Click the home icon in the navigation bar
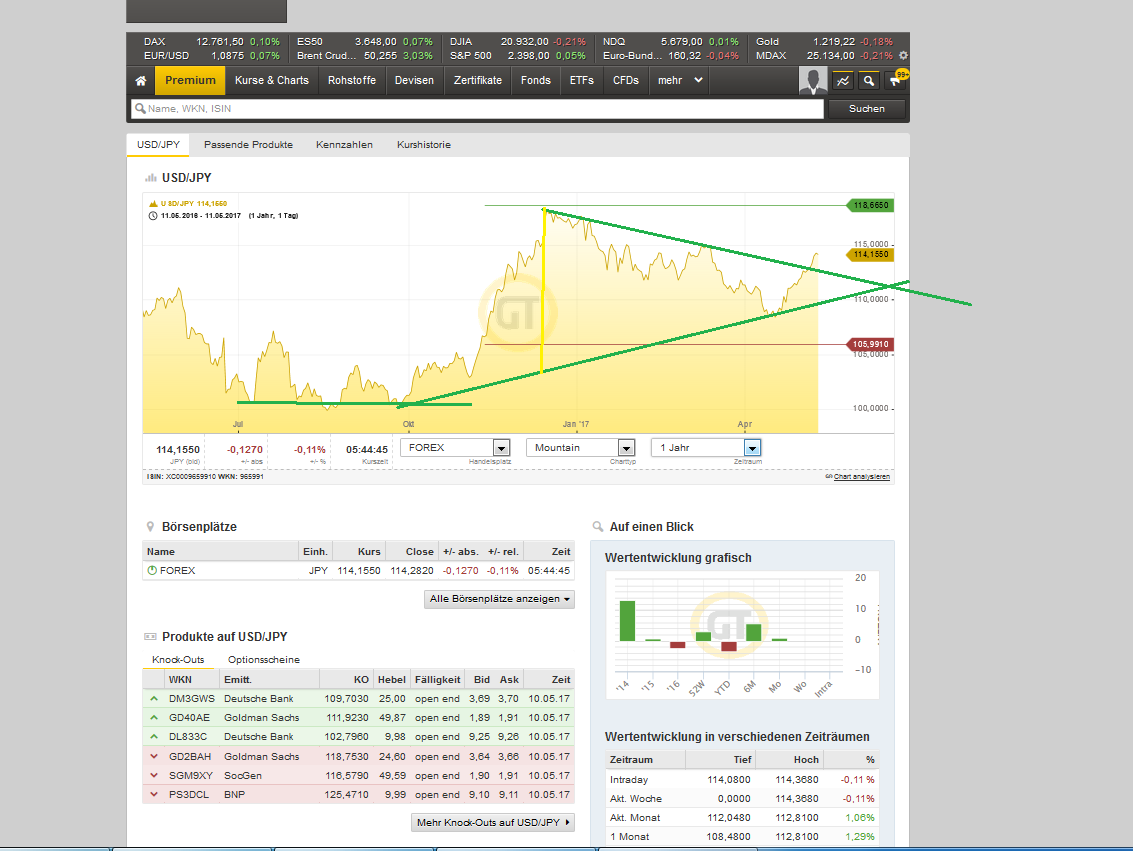The image size is (1133, 851). [139, 80]
